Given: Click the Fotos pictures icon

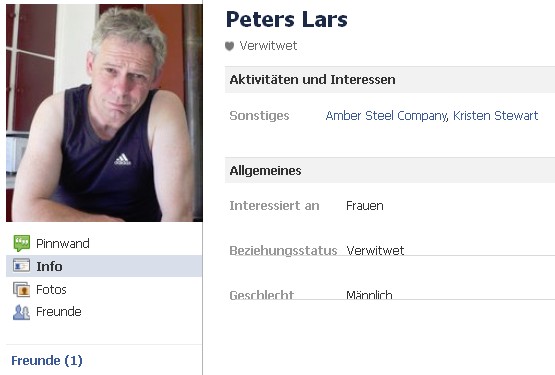Looking at the screenshot, I should pyautogui.click(x=21, y=289).
